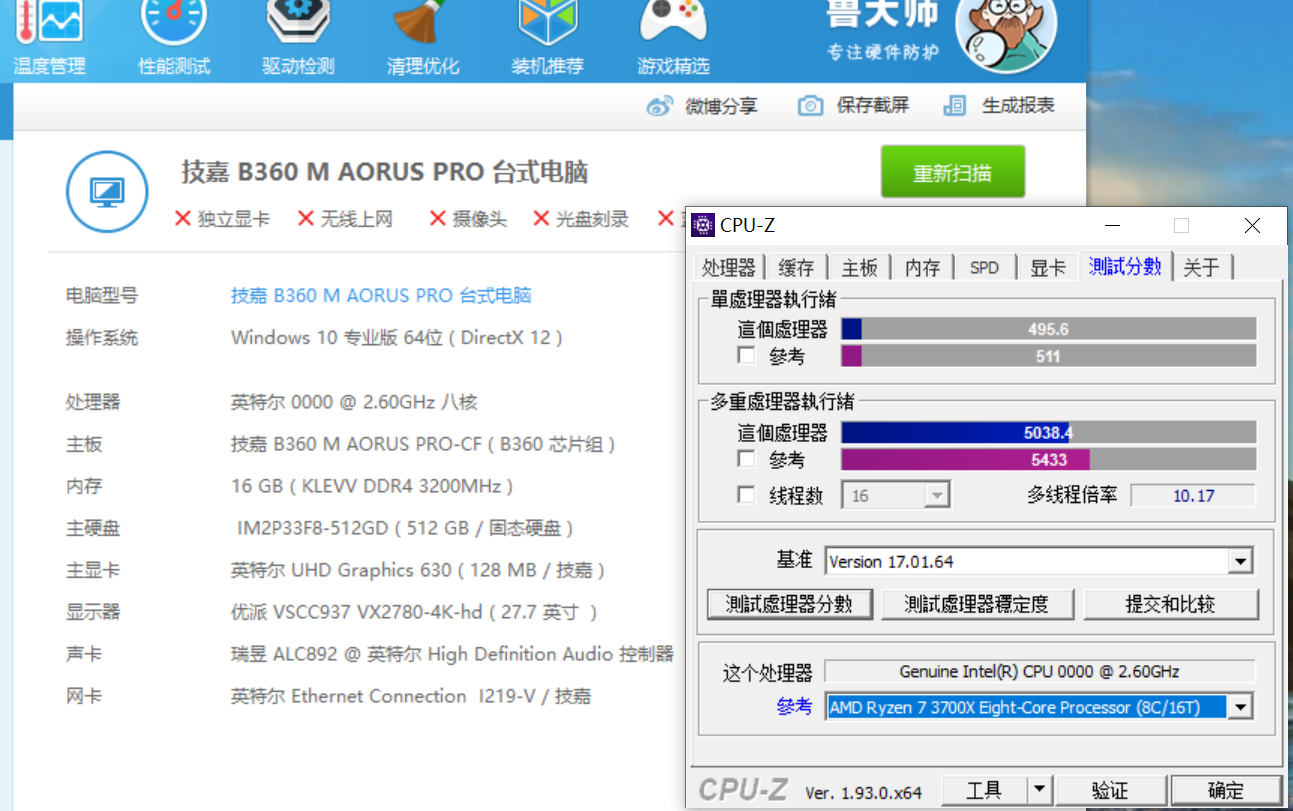Expand the AMD Ryzen 7 3700X reference dropdown
This screenshot has height=811, width=1293.
tap(1240, 707)
